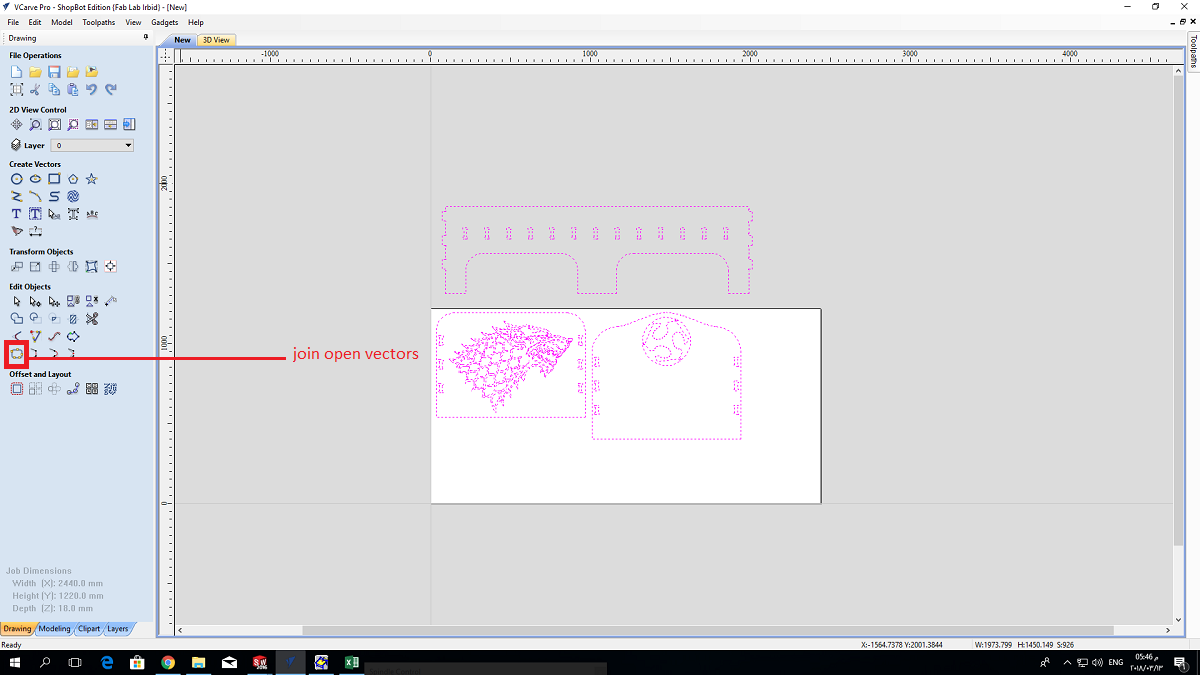
Task: Open the Toolpaths menu
Action: click(x=98, y=22)
